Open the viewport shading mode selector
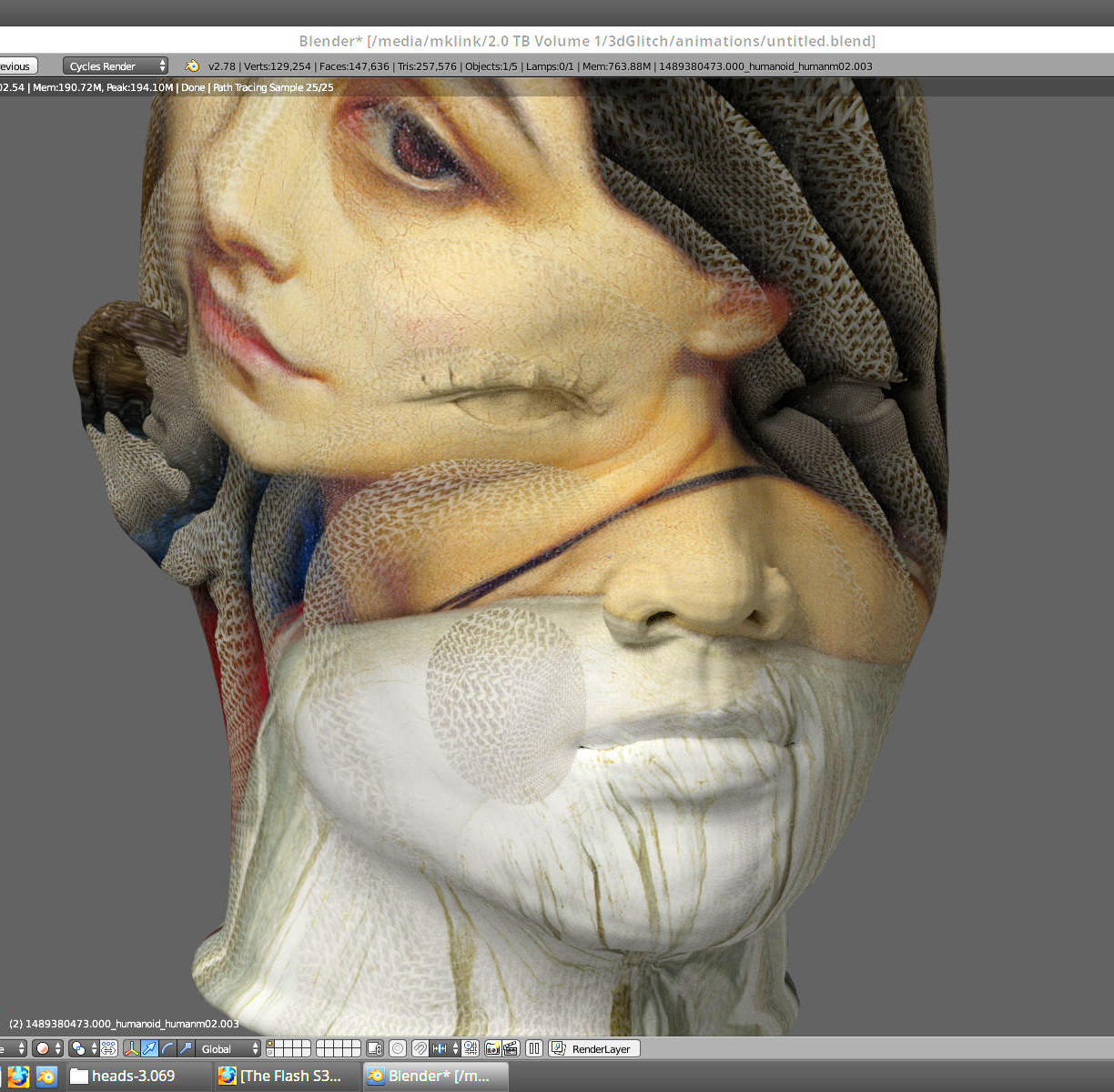The image size is (1114, 1092). (47, 1048)
